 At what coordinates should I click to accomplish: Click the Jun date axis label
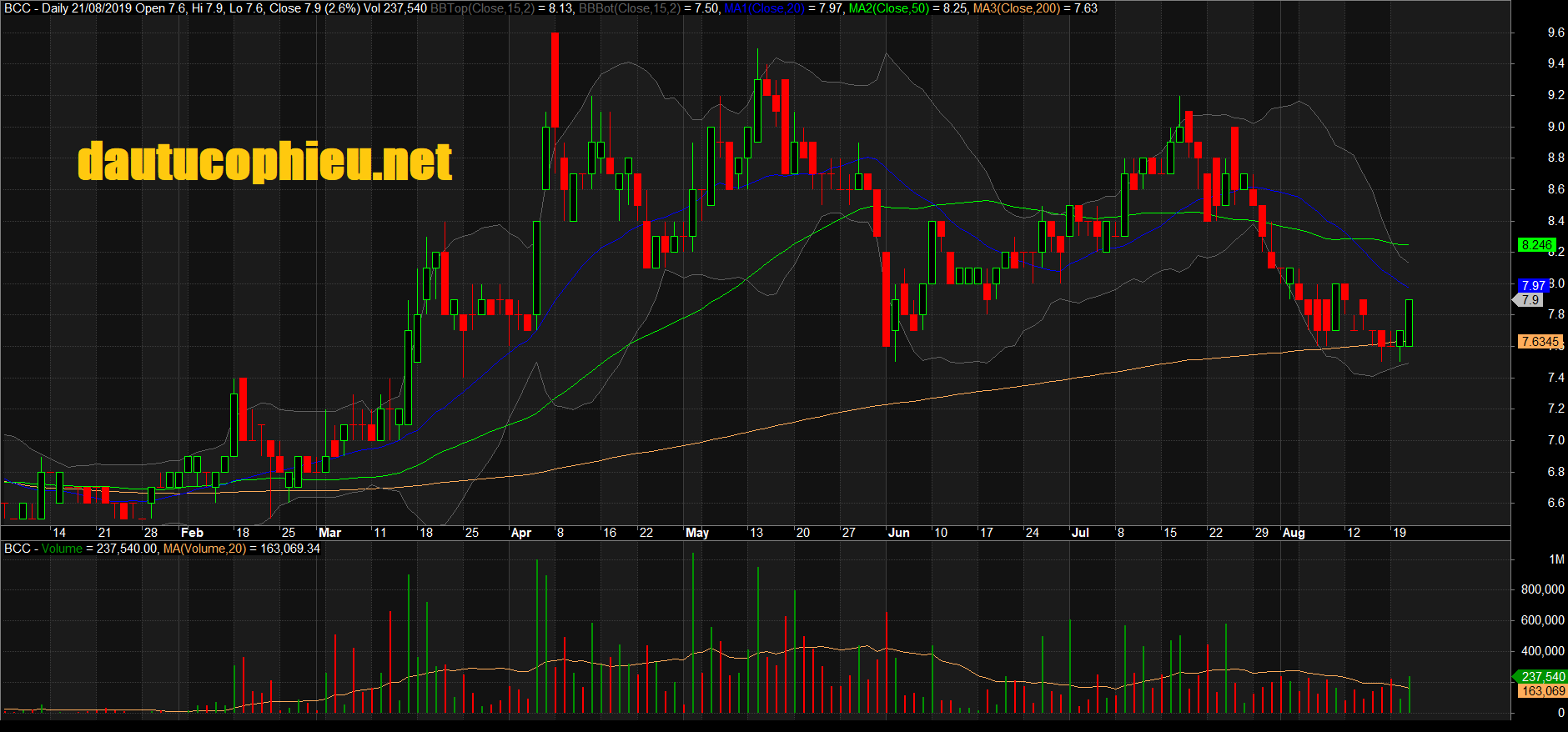click(899, 533)
